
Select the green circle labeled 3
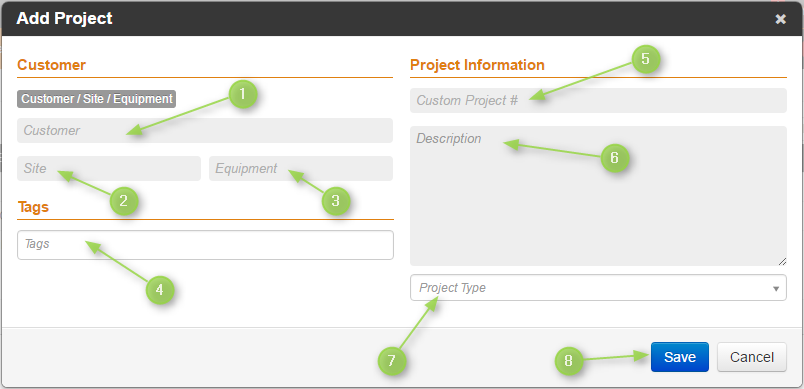click(336, 201)
